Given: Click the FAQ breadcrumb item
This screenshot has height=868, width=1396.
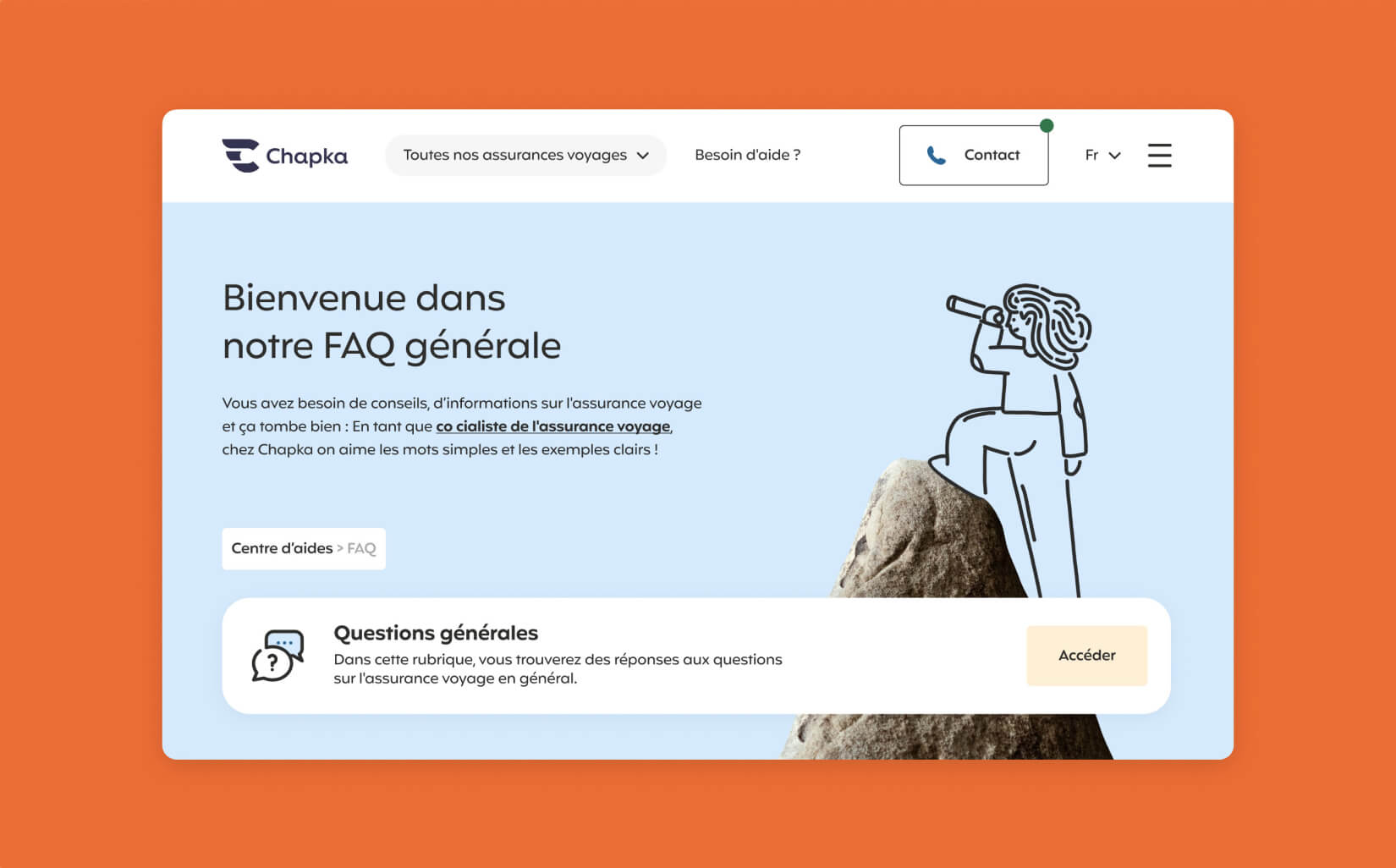Looking at the screenshot, I should click(361, 548).
